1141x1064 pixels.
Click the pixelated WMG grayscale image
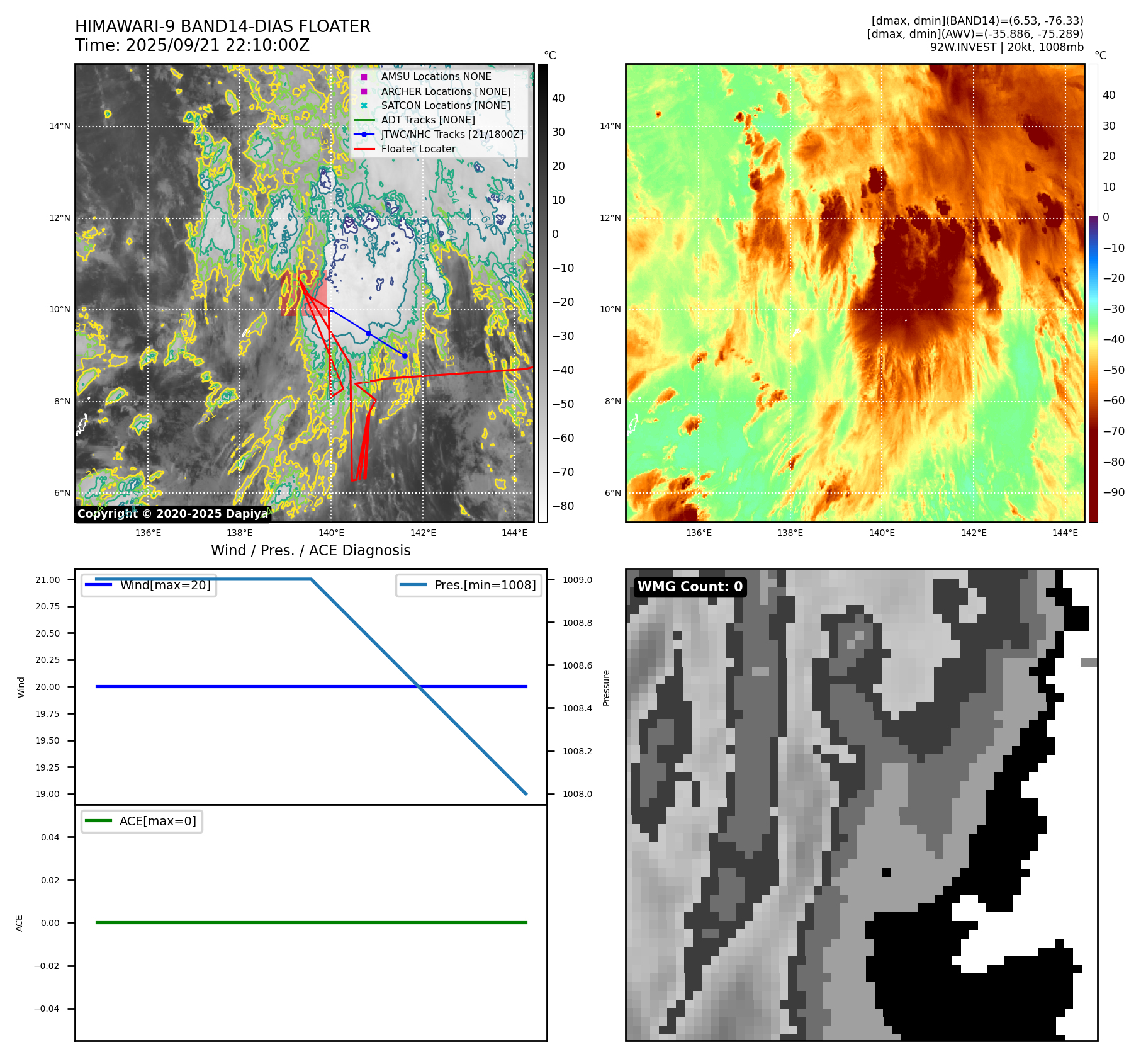click(862, 805)
